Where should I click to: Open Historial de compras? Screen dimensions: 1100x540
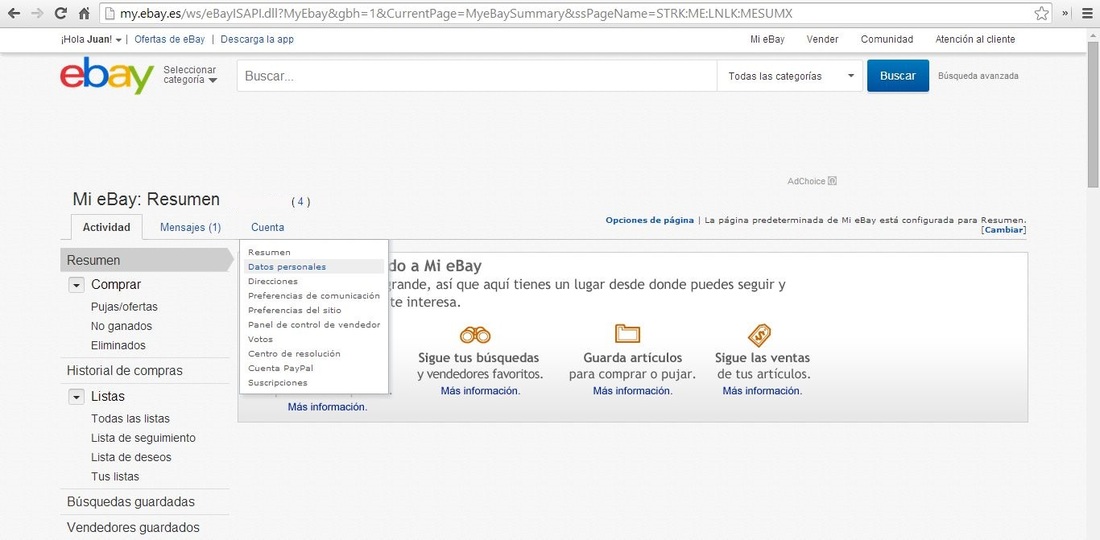click(124, 370)
